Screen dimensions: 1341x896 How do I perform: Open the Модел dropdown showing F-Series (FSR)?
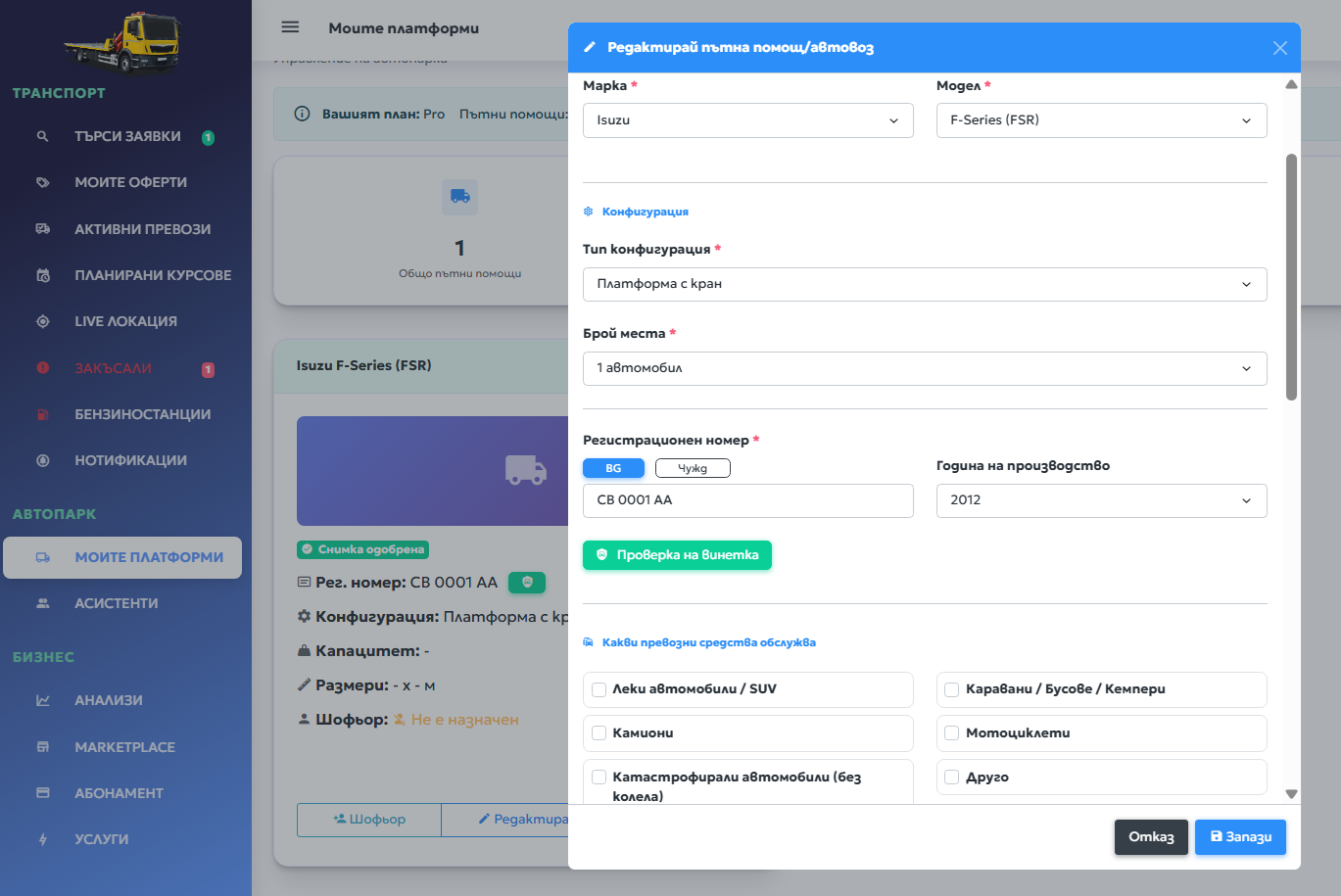(1102, 120)
